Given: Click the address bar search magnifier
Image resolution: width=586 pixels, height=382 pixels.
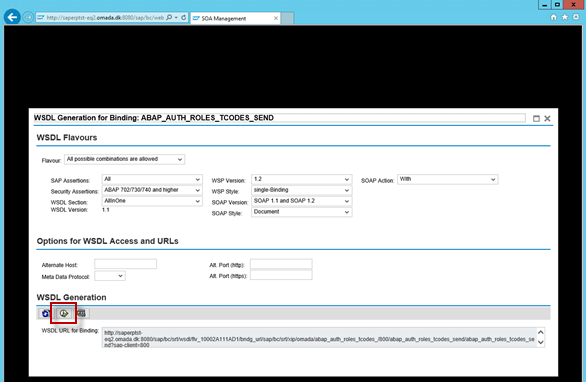Looking at the screenshot, I should 169,17.
